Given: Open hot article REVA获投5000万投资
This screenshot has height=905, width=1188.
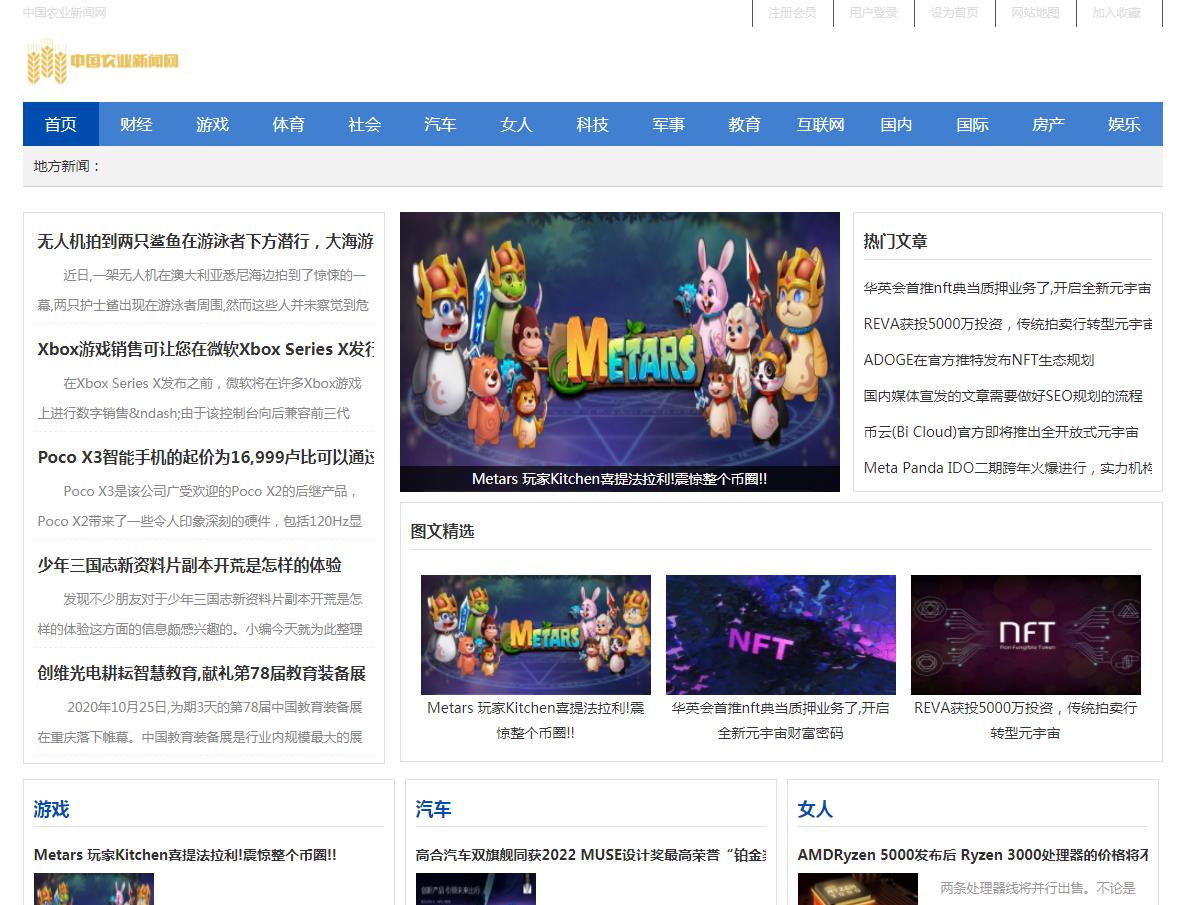Looking at the screenshot, I should pos(1007,324).
